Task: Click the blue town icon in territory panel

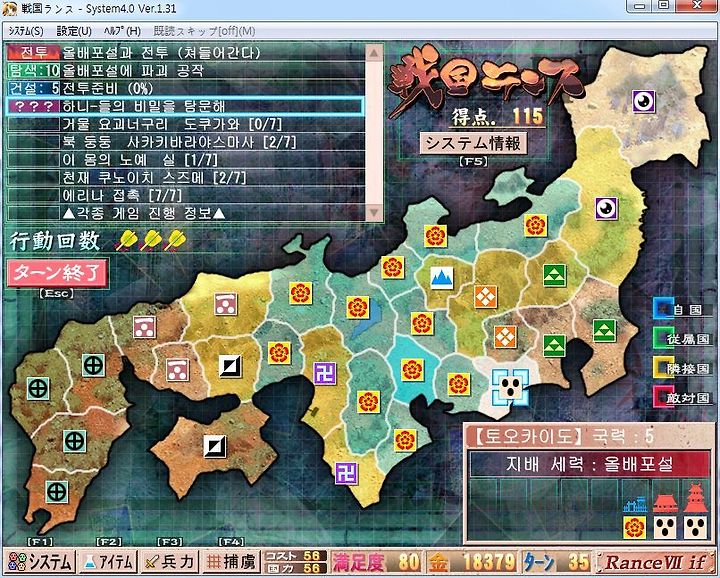Action: 635,505
